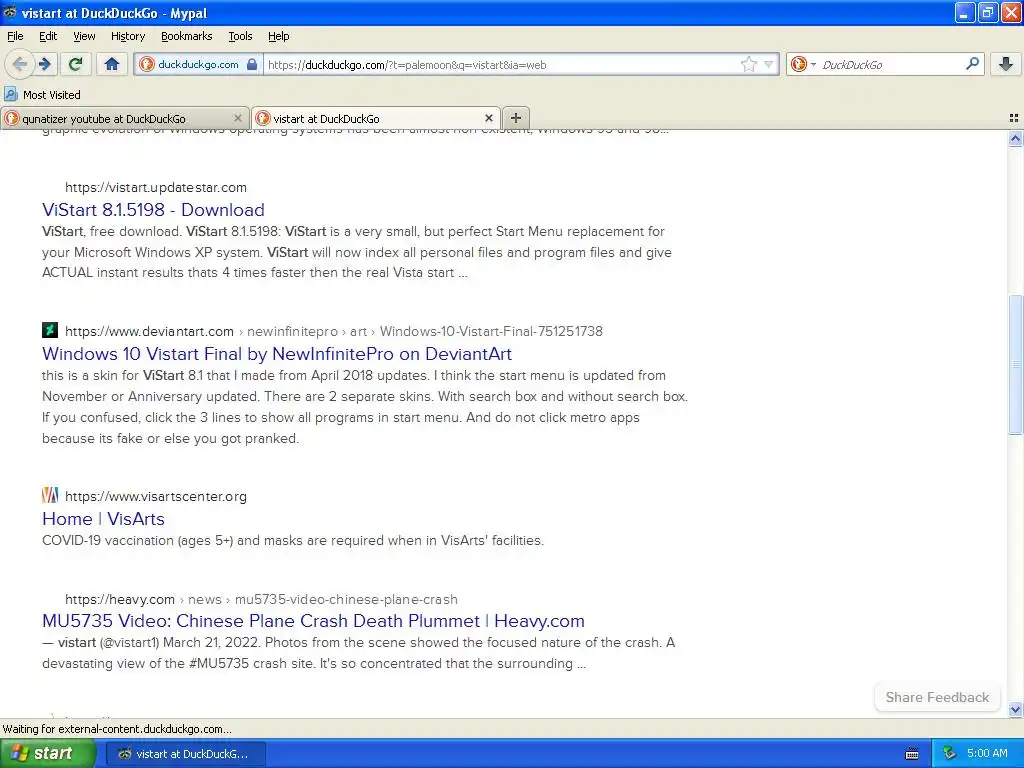Click the duckduckgo.com site identity label
The image size is (1024, 768).
(x=199, y=64)
